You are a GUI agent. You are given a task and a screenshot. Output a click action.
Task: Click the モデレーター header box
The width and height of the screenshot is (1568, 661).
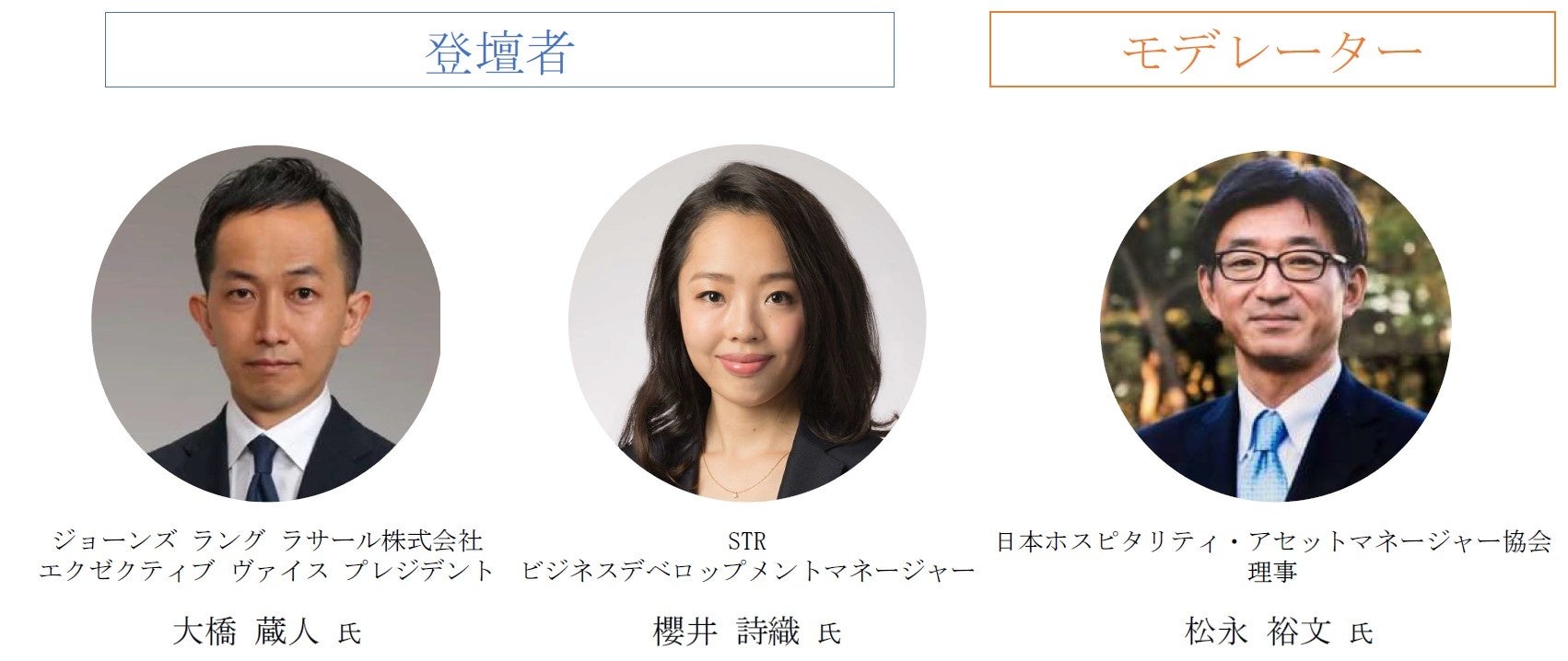coord(1272,50)
